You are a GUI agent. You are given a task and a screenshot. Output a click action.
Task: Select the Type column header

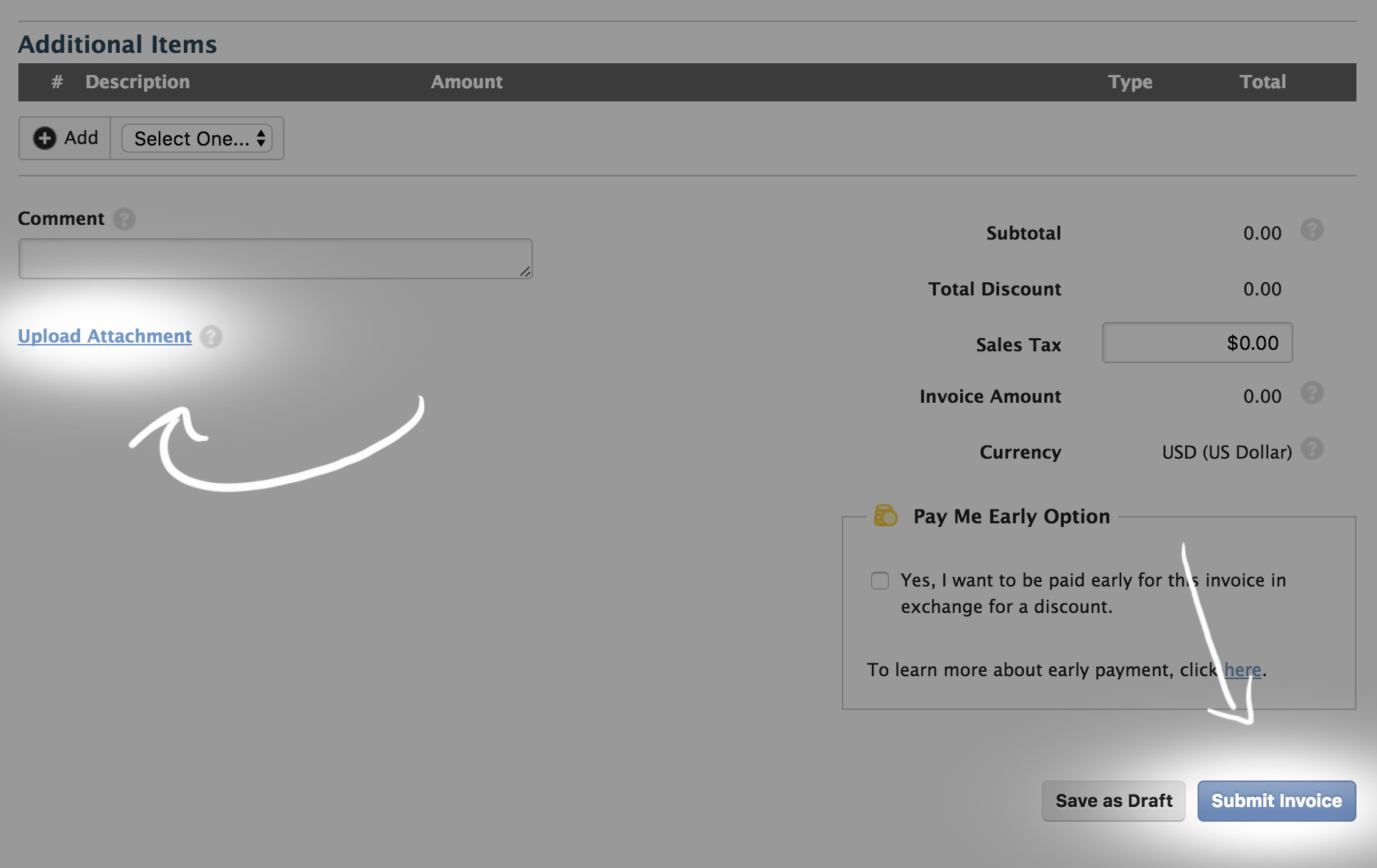point(1130,82)
